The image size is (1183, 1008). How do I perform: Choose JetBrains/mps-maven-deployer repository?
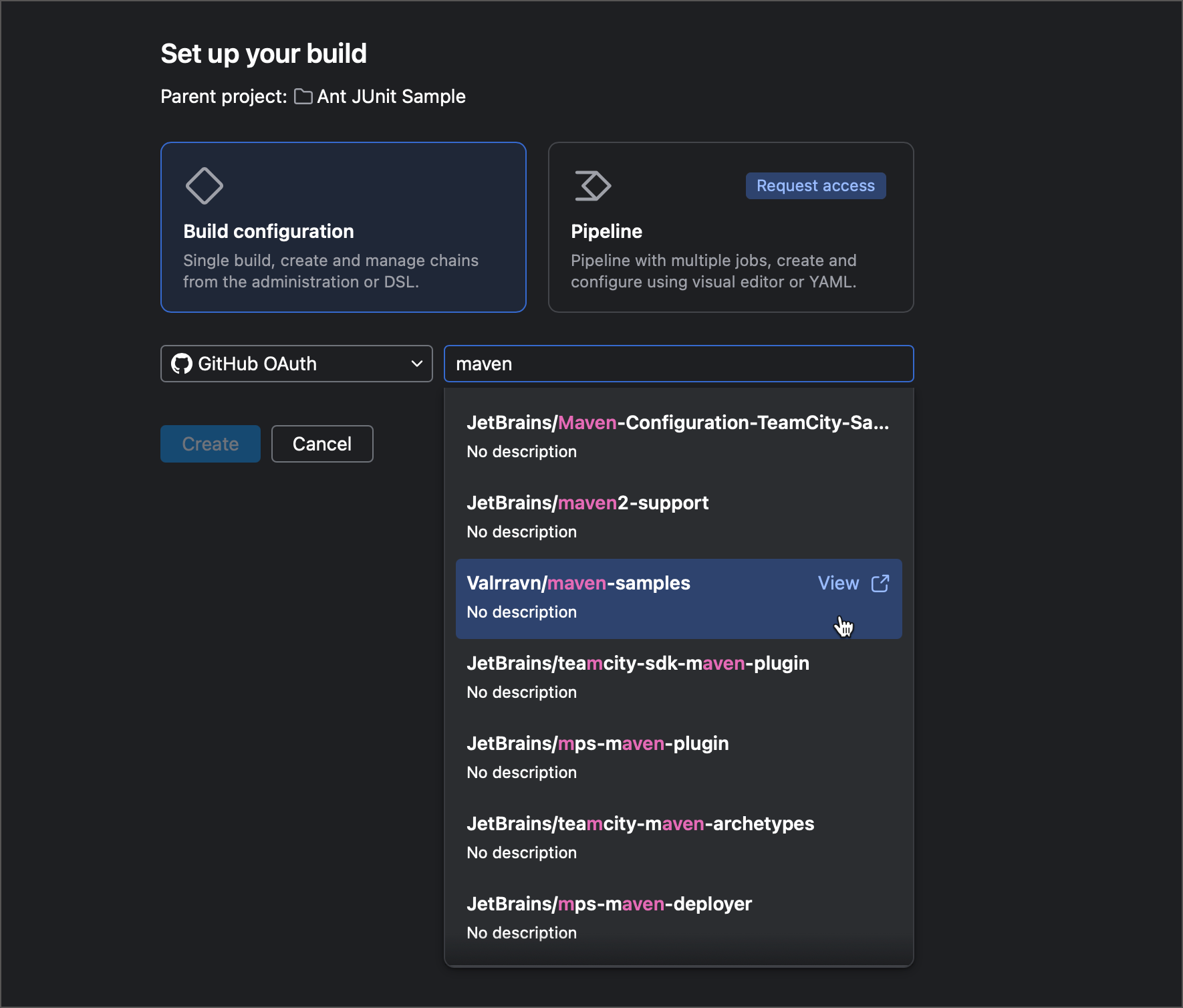679,918
